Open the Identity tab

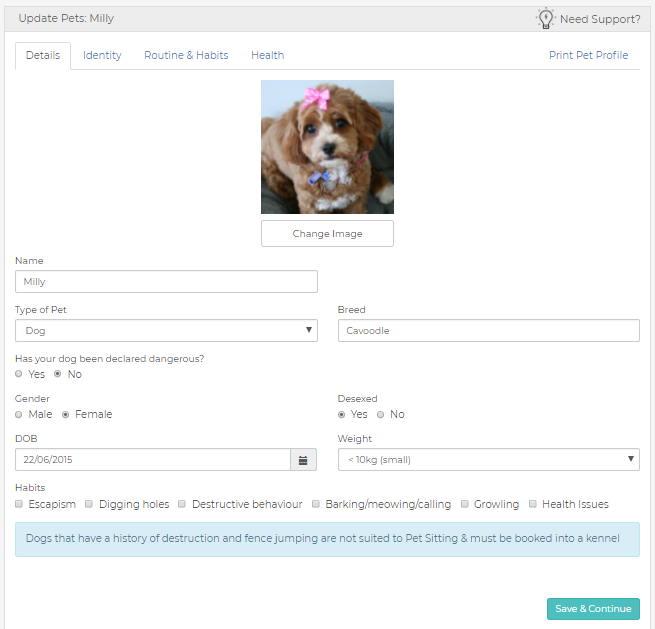pyautogui.click(x=102, y=55)
